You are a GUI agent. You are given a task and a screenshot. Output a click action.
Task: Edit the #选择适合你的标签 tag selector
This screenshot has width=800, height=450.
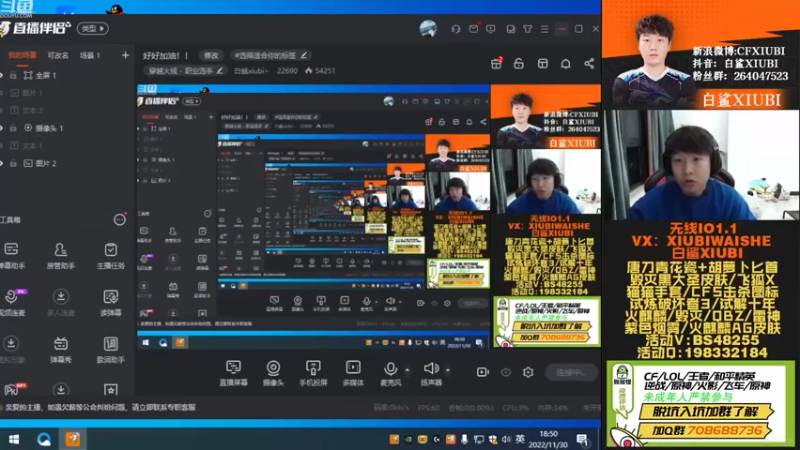point(270,55)
